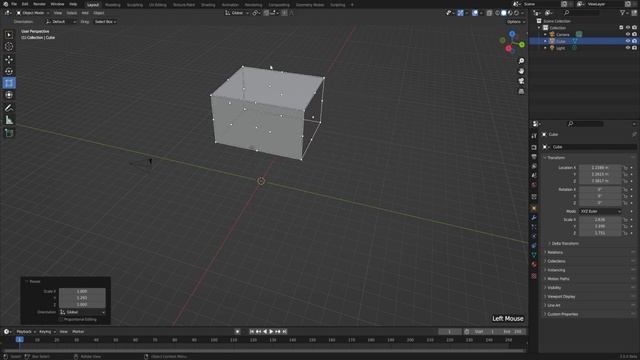
Task: Toggle the camera view icon
Action: click(x=521, y=81)
